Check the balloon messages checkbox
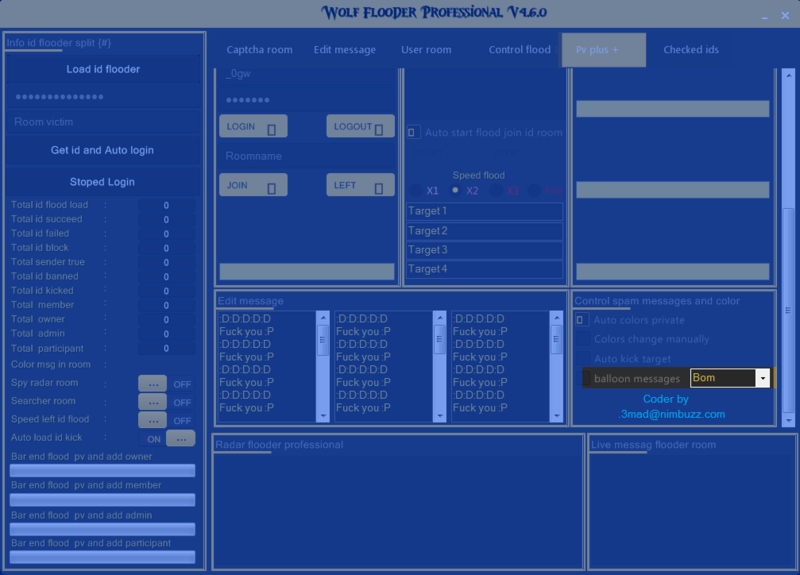Screen dimensions: 800x575 coord(587,378)
